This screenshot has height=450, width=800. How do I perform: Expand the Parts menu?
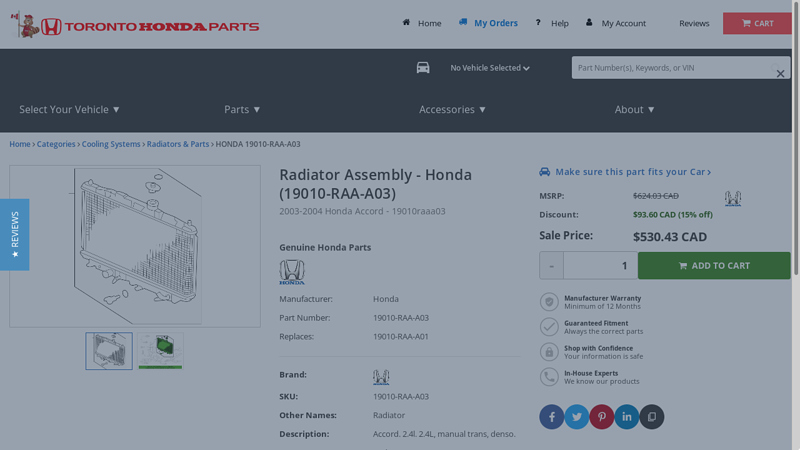[242, 109]
